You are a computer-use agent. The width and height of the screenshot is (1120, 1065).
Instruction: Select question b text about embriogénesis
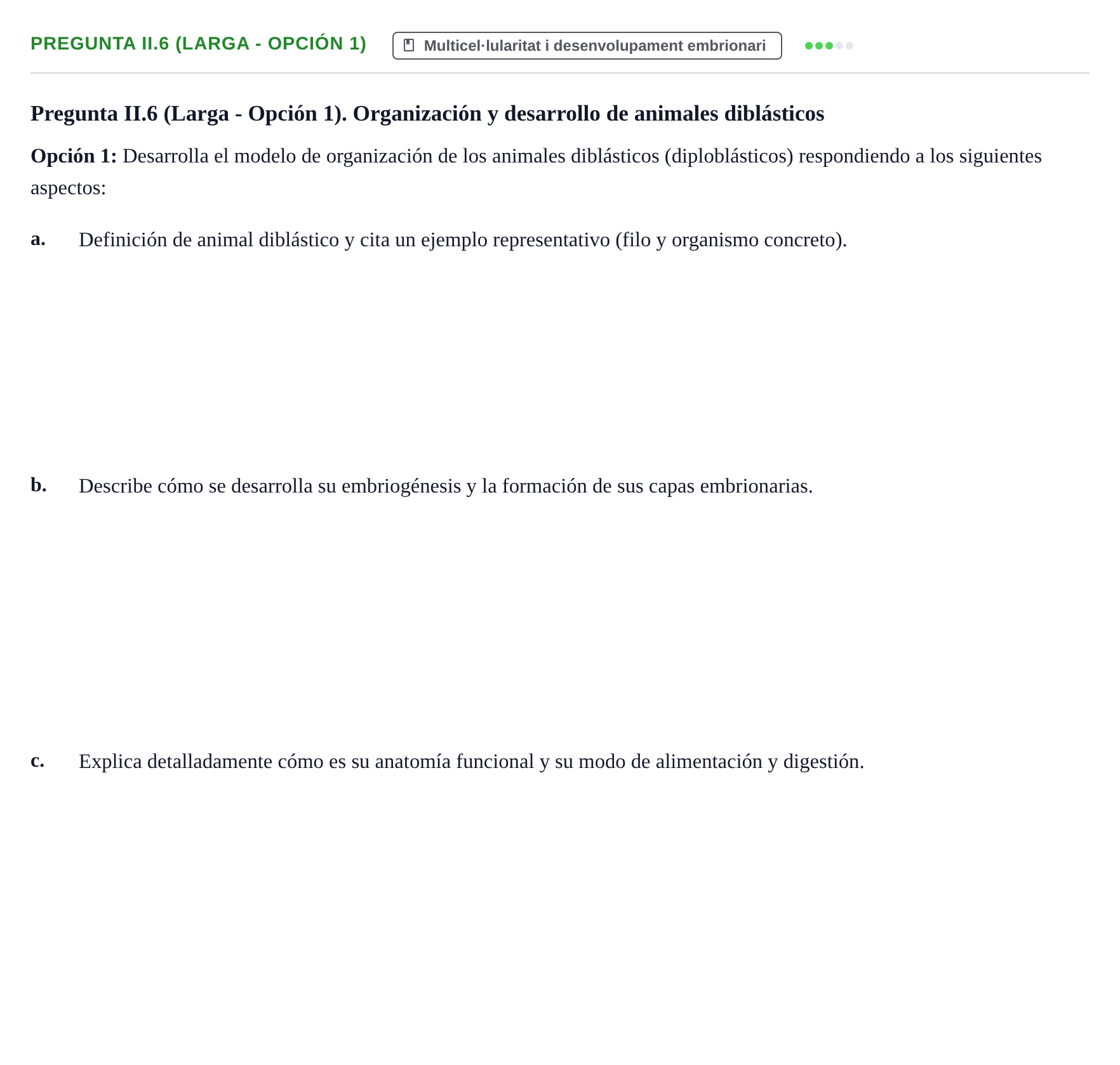pos(446,486)
